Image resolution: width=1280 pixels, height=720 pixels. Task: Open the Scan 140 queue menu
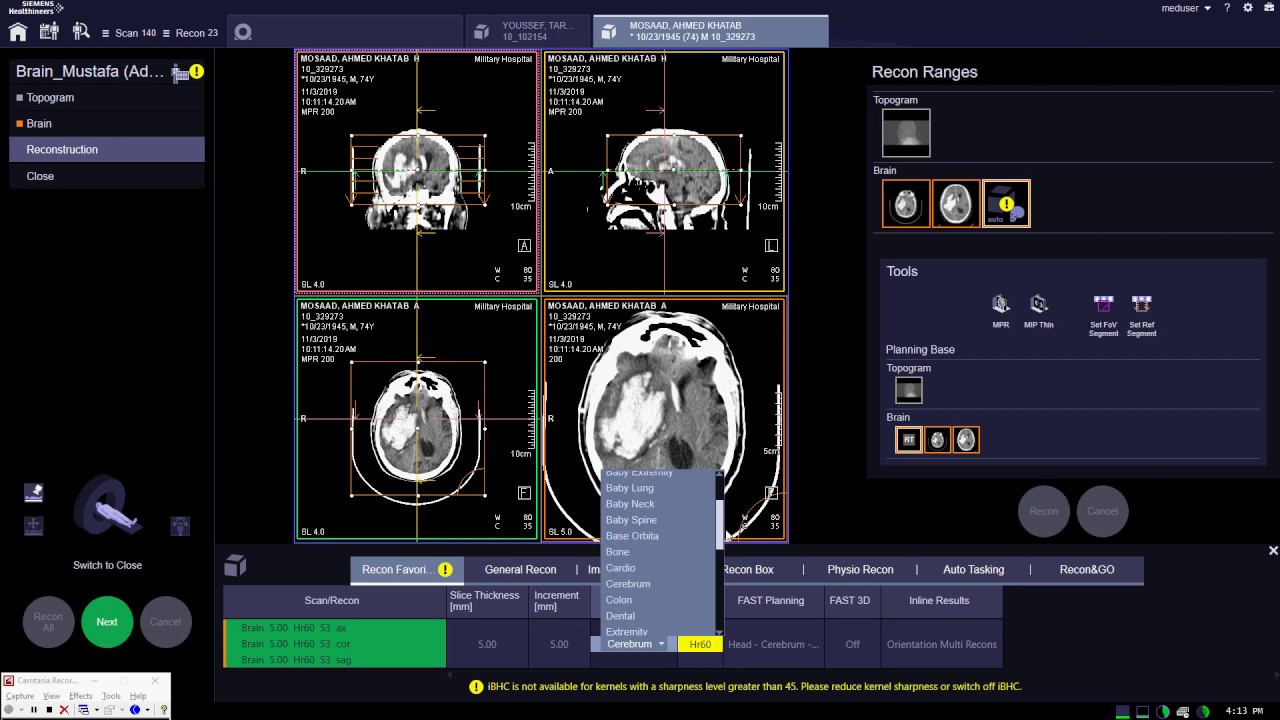click(129, 33)
